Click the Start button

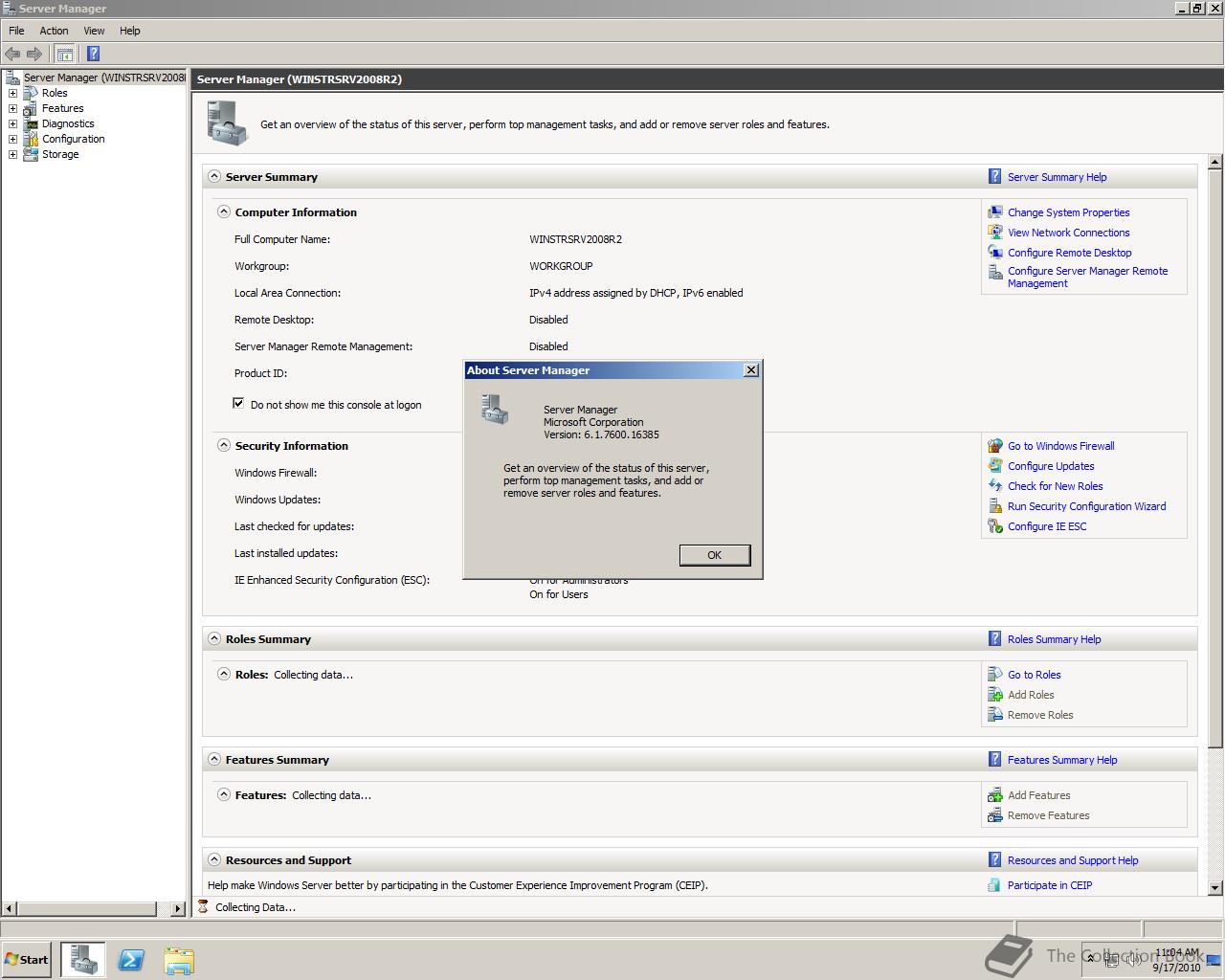point(27,959)
